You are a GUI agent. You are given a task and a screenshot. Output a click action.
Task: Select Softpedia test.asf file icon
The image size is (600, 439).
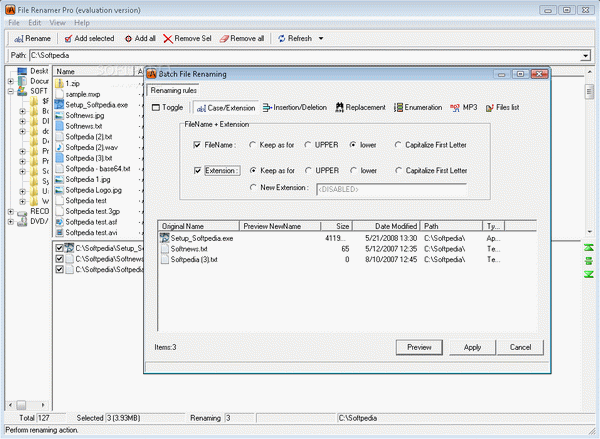(x=59, y=222)
